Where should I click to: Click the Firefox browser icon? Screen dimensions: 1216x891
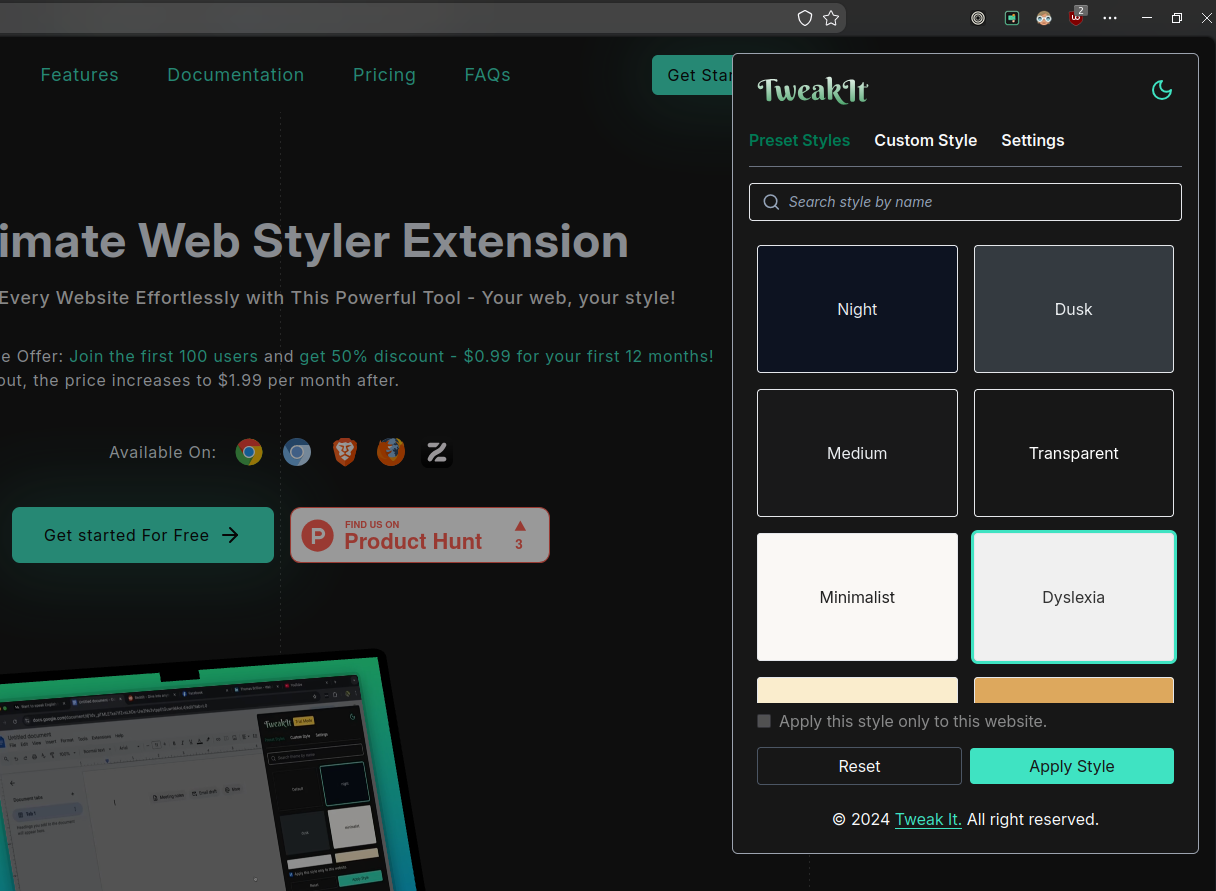coord(391,453)
